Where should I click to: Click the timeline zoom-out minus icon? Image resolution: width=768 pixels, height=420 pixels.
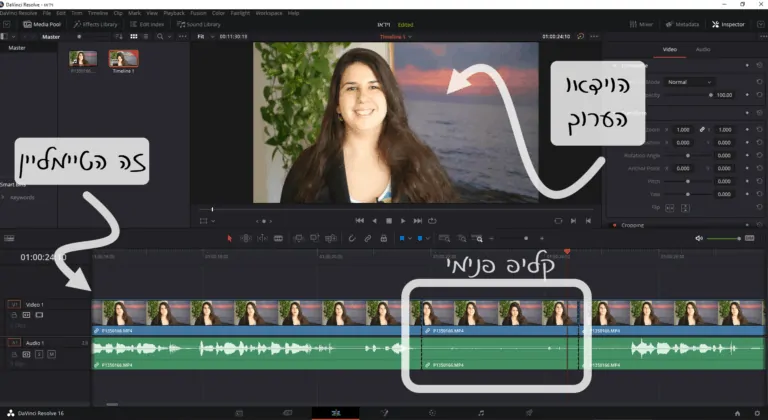pos(491,238)
